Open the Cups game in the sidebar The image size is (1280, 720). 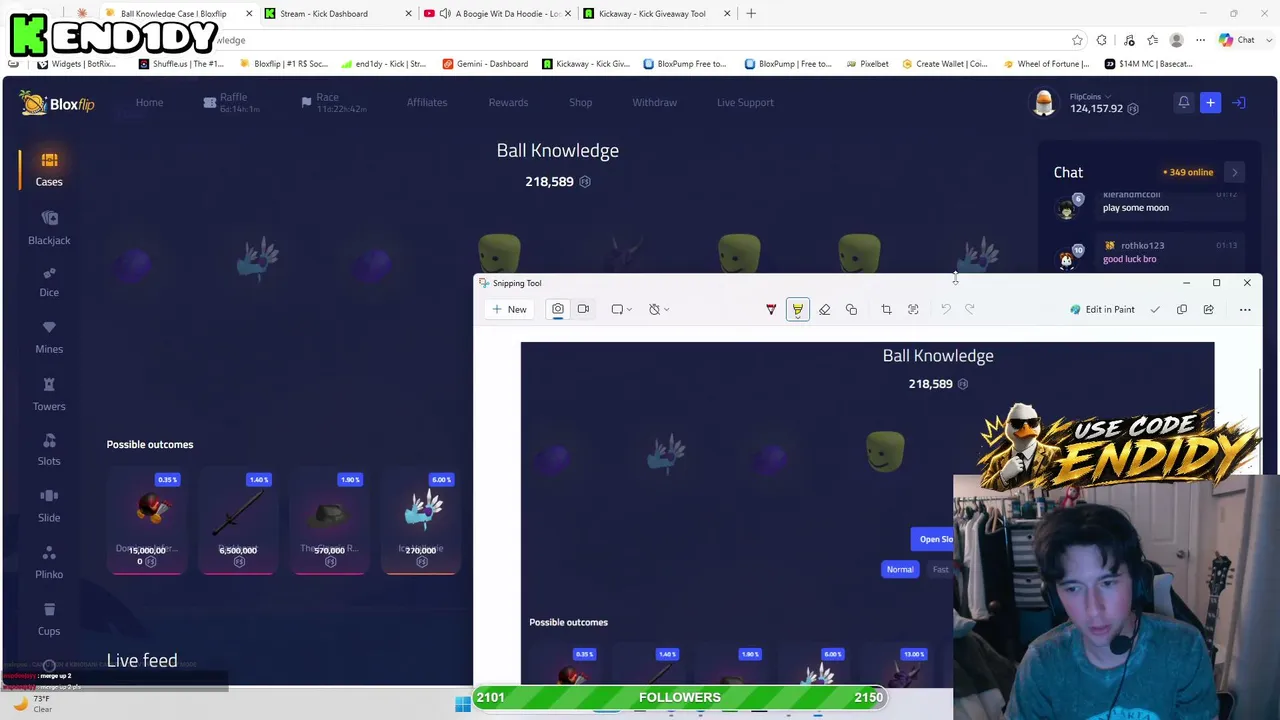(49, 620)
